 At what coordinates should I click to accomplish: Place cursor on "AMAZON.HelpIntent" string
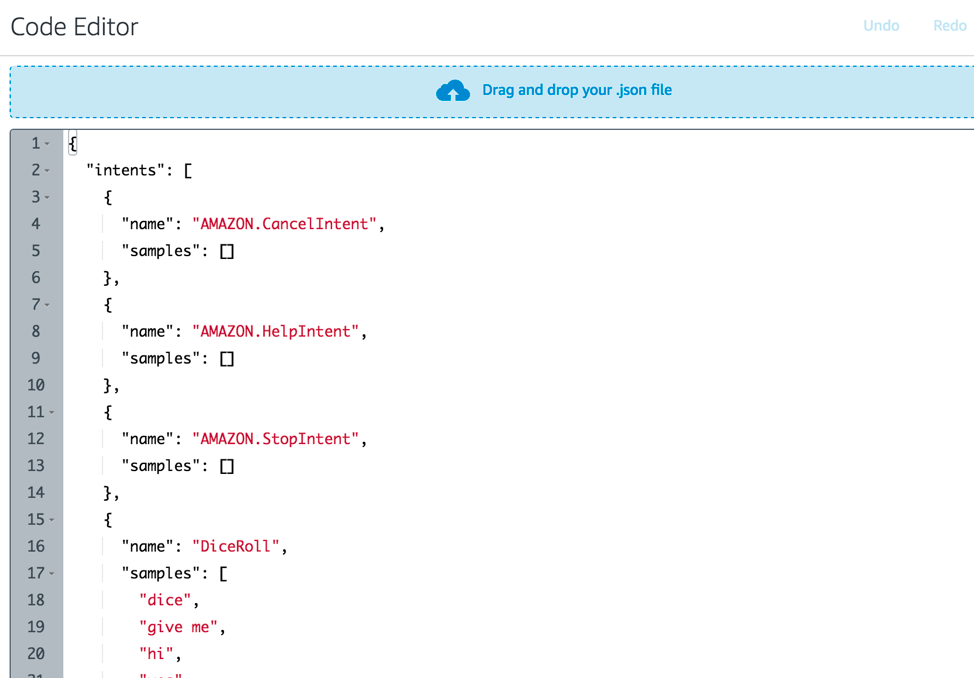point(277,331)
